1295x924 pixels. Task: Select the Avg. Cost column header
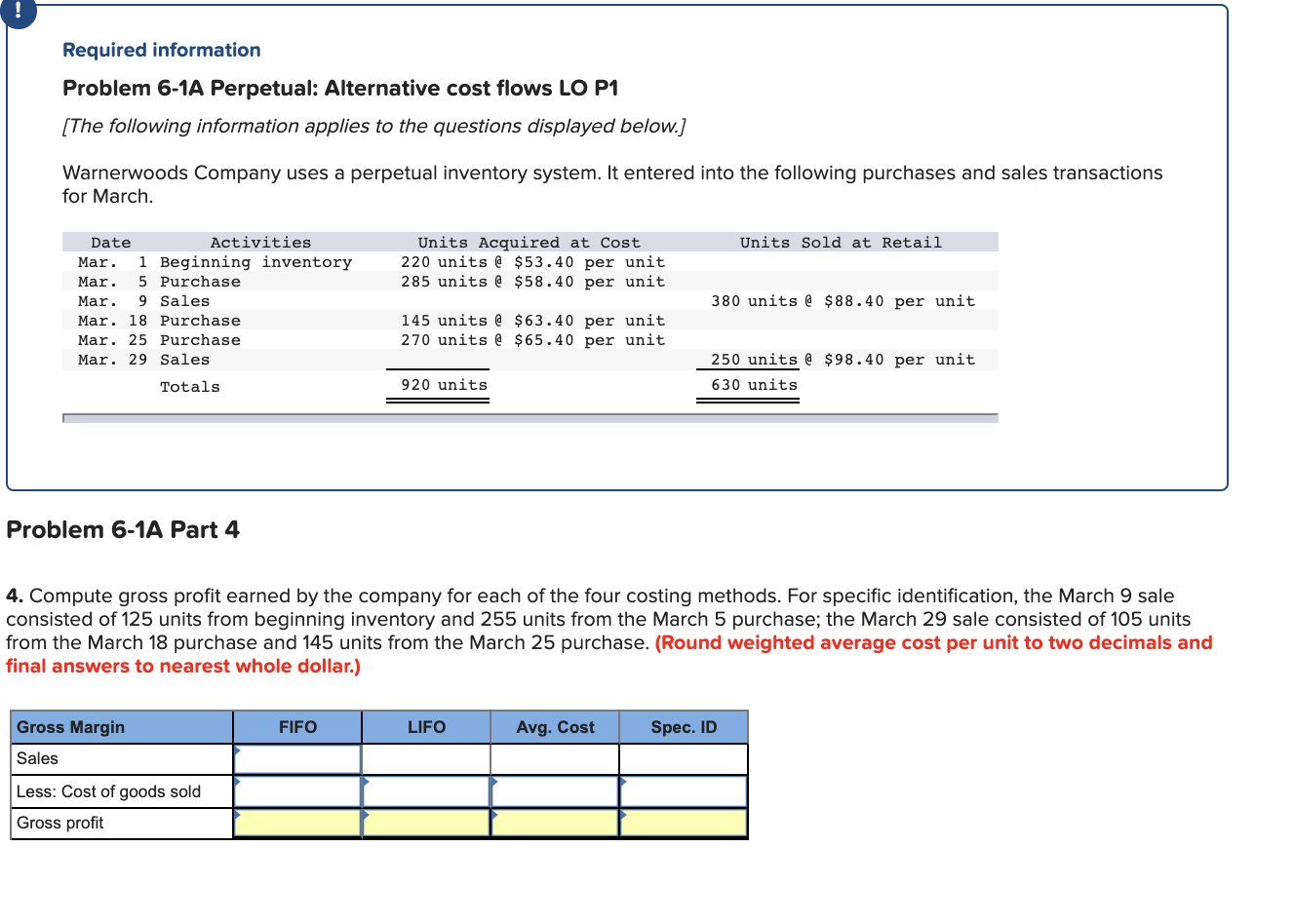click(554, 726)
